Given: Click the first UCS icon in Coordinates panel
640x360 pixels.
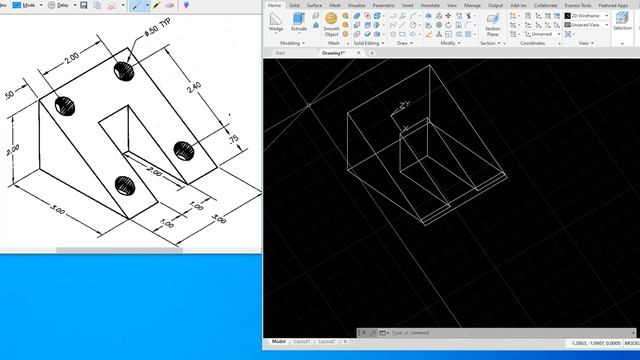Looking at the screenshot, I should pyautogui.click(x=513, y=16).
